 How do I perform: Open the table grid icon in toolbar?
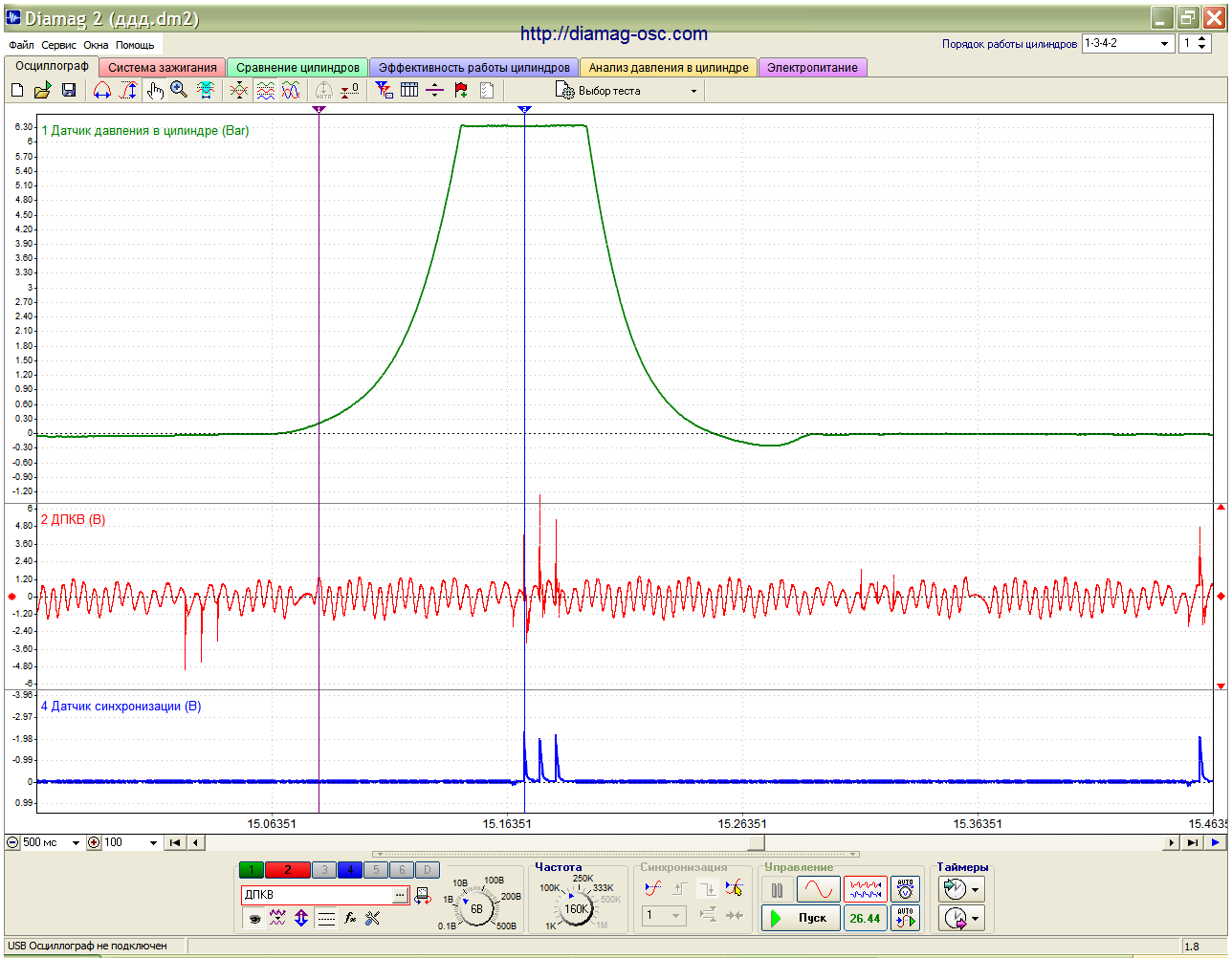[x=409, y=90]
